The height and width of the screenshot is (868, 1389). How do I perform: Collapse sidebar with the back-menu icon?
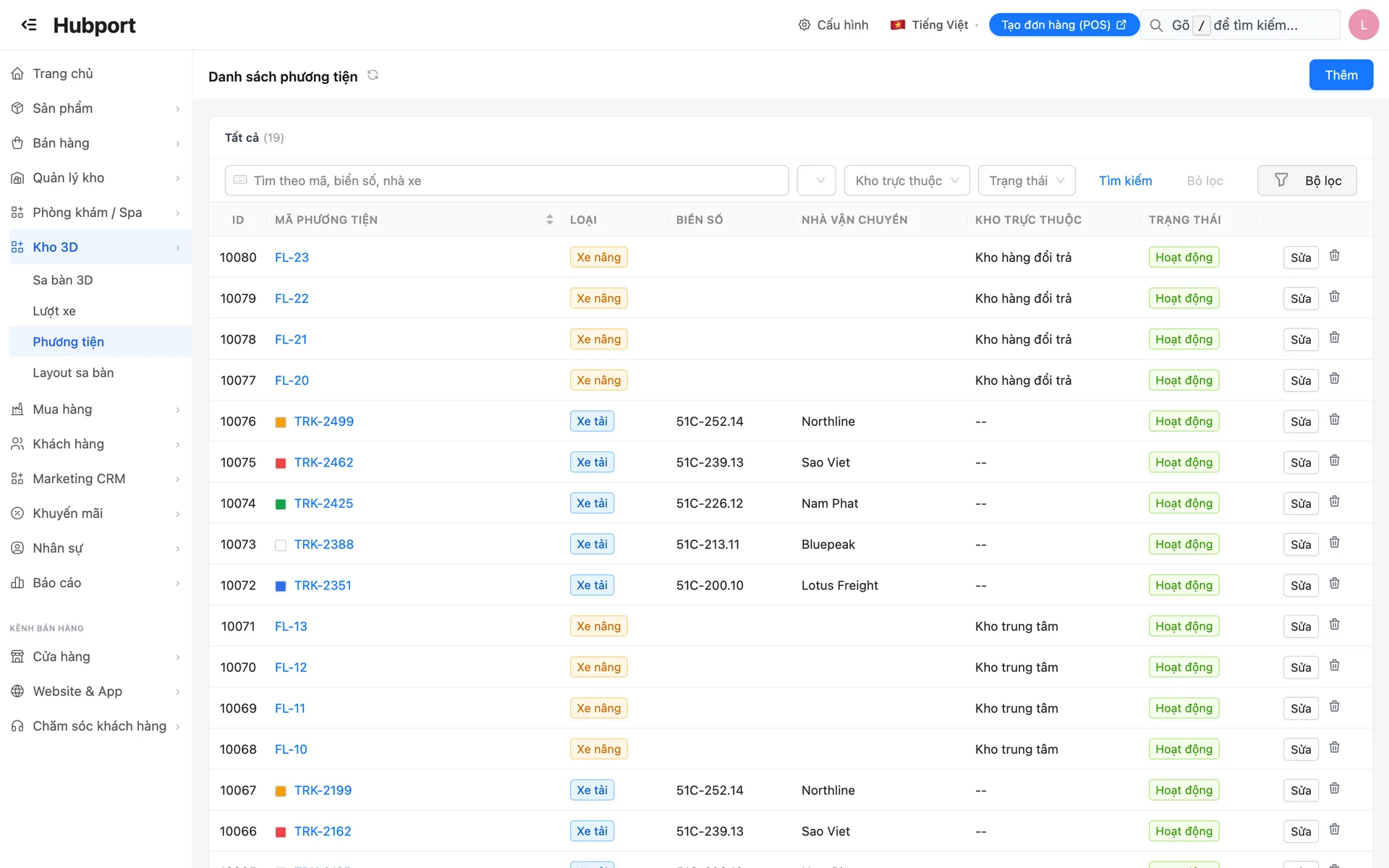[29, 25]
